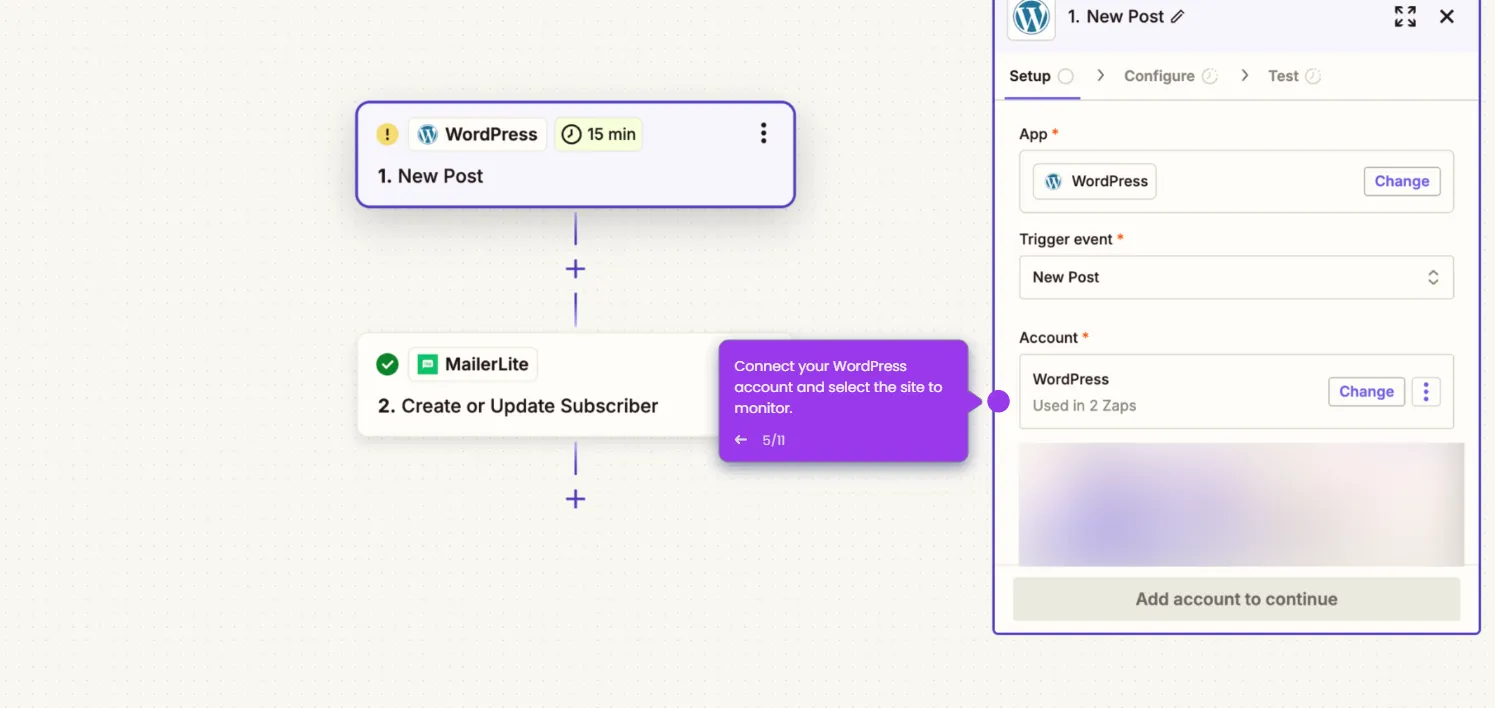Click the green check on MailerLite step
The image size is (1495, 708).
[387, 364]
